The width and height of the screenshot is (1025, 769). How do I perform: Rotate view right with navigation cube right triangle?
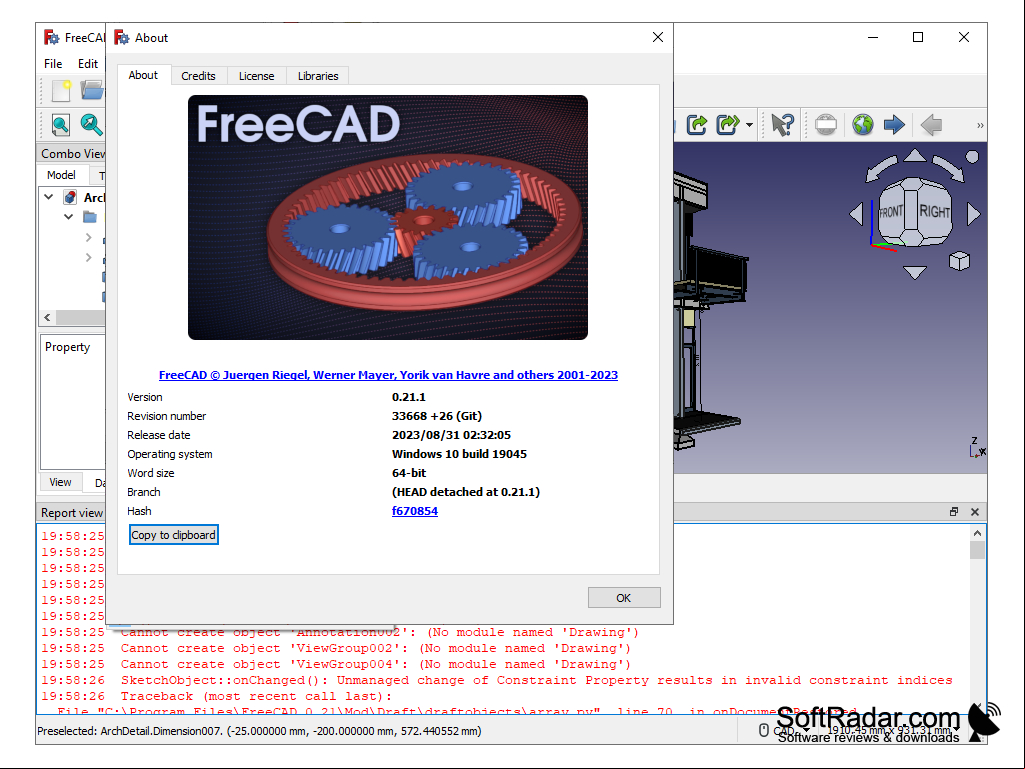973,214
